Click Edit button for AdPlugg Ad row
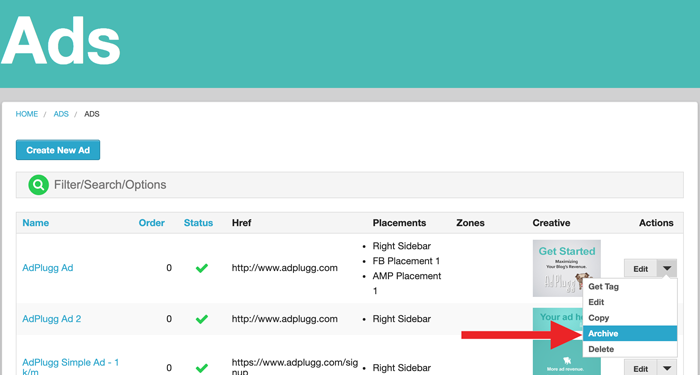 pyautogui.click(x=641, y=269)
